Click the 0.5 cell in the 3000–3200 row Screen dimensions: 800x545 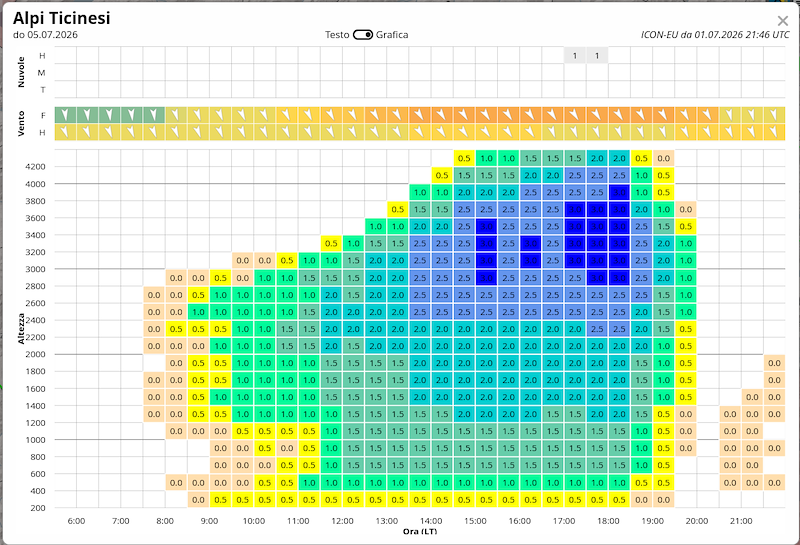287,260
